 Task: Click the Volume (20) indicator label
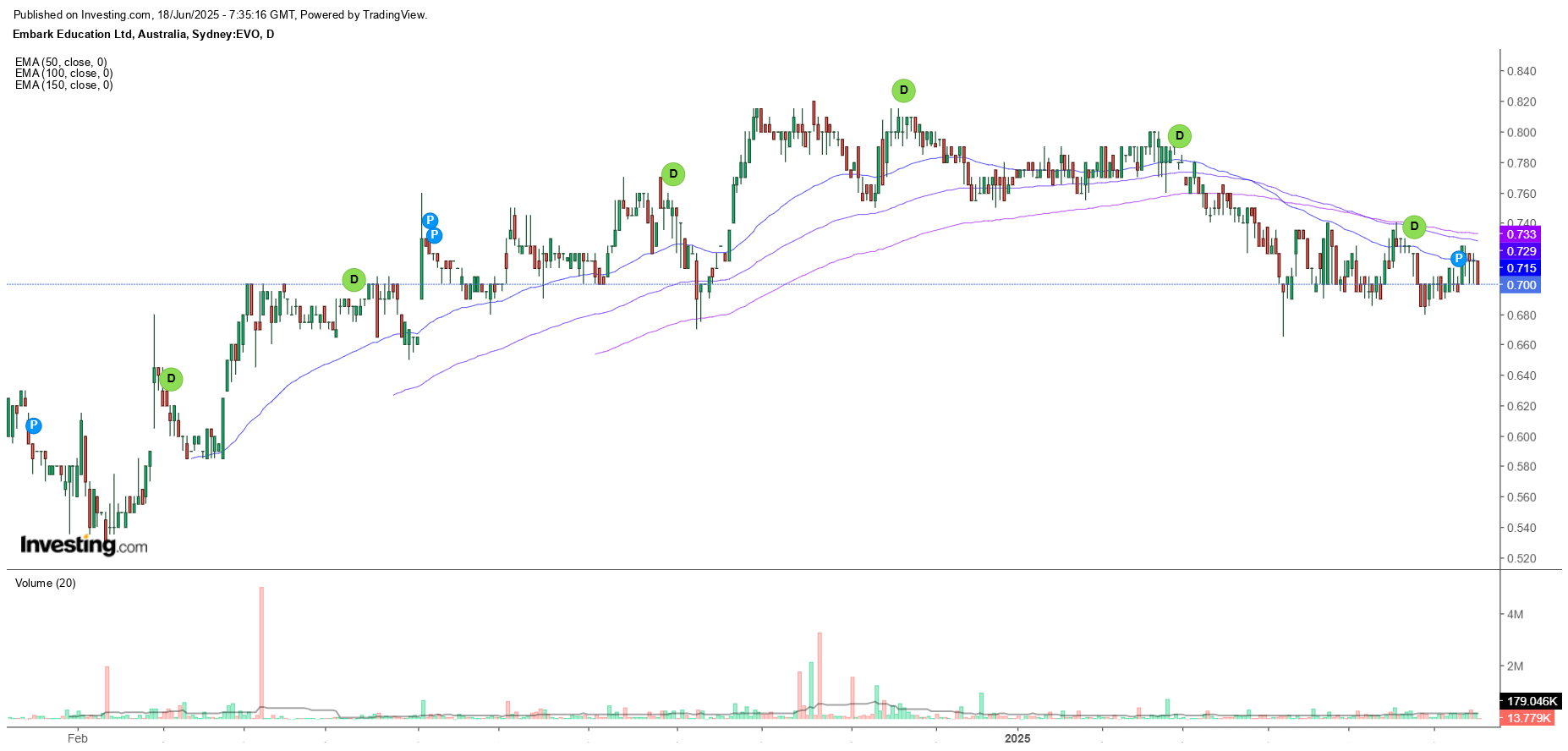(x=46, y=584)
